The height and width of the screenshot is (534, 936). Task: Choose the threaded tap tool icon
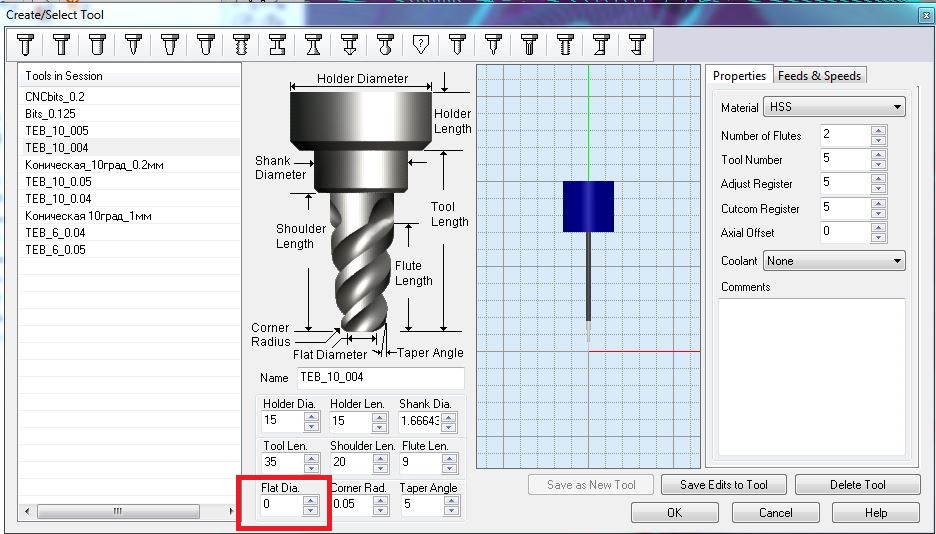[x=241, y=44]
